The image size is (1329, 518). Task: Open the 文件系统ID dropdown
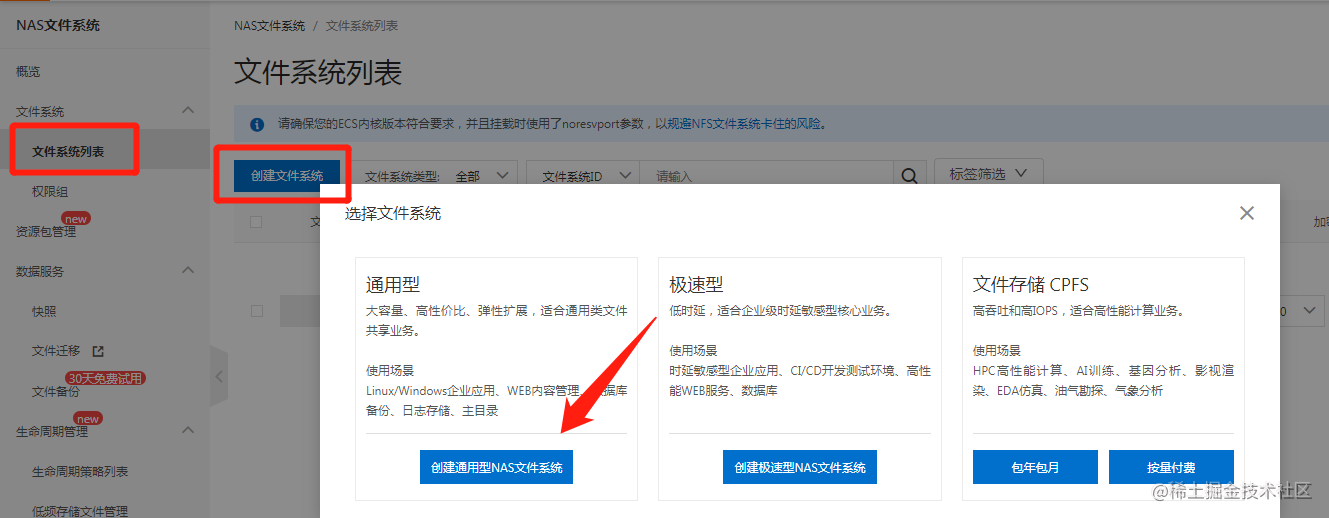point(582,176)
